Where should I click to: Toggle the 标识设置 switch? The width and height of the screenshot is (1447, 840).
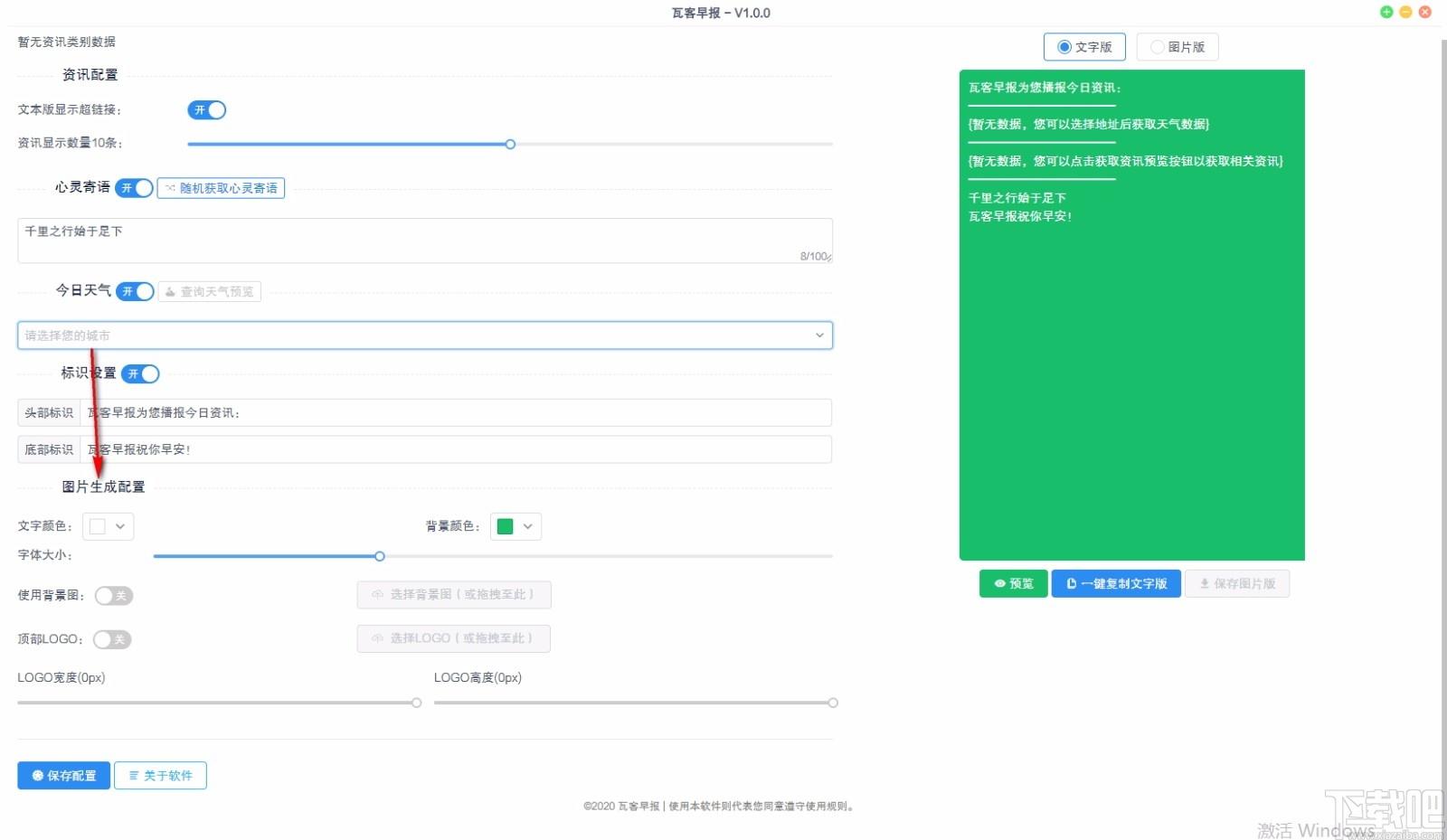[140, 373]
